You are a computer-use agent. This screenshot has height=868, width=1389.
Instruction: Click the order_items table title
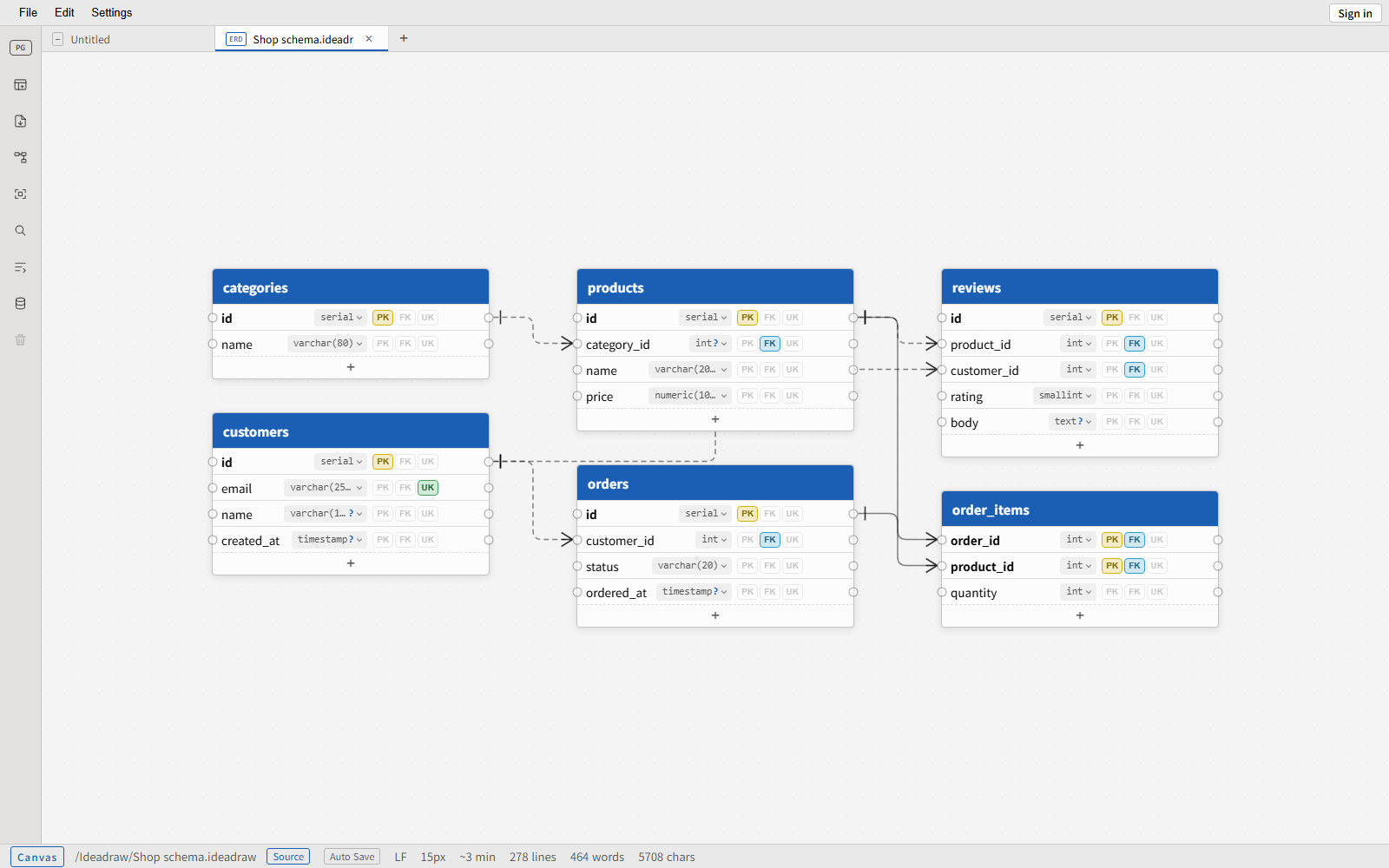pyautogui.click(x=991, y=510)
